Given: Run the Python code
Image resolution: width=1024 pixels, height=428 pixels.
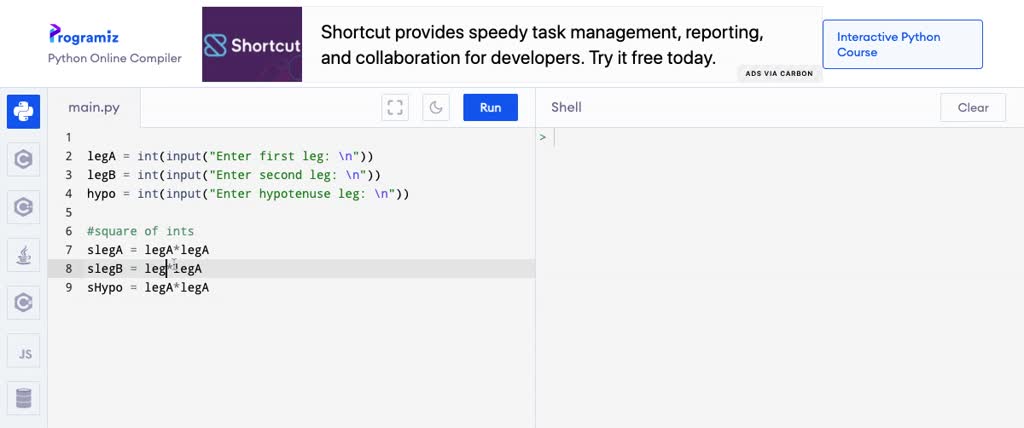Looking at the screenshot, I should (x=490, y=108).
